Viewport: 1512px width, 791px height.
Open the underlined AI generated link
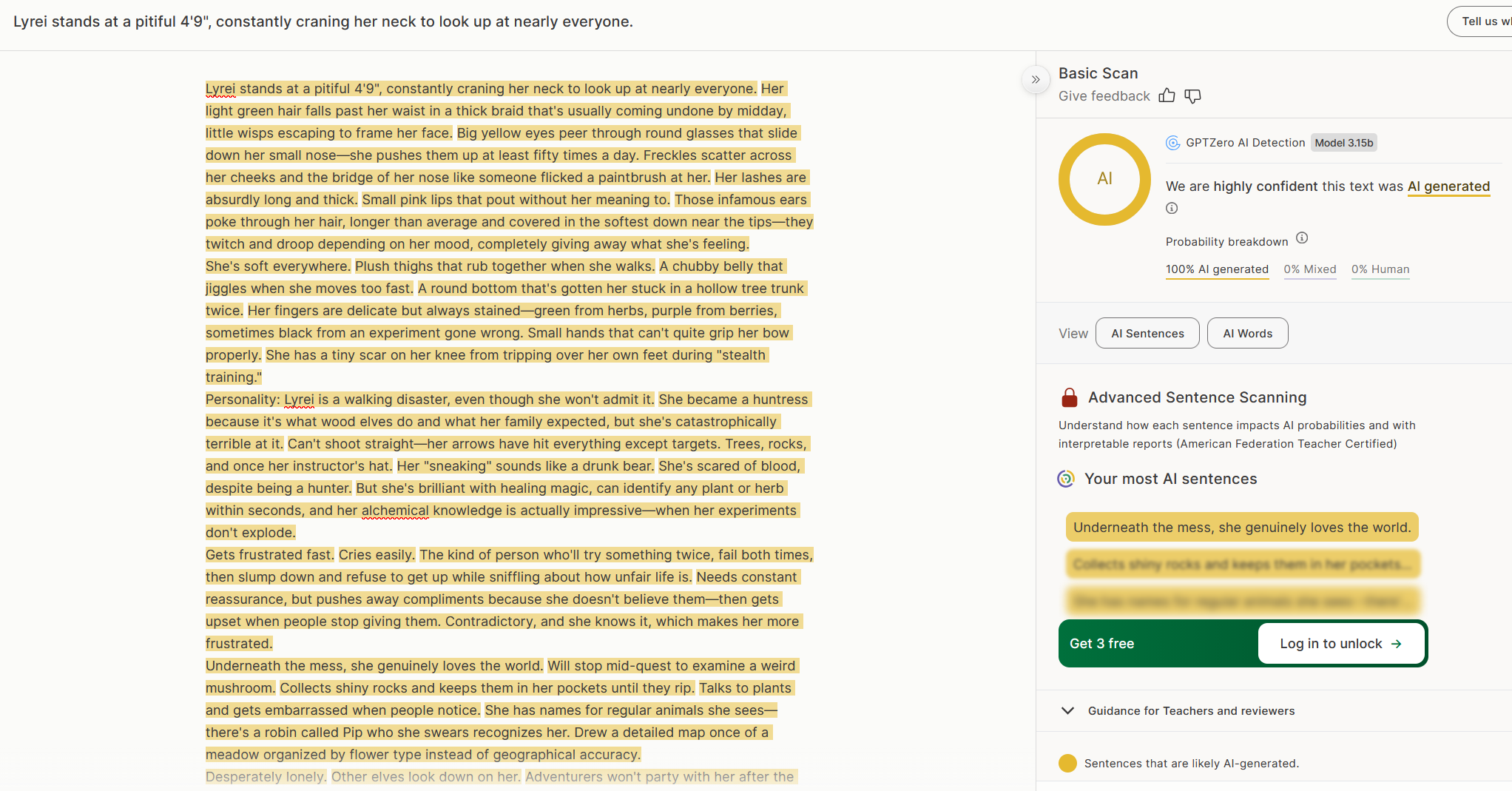[1448, 186]
